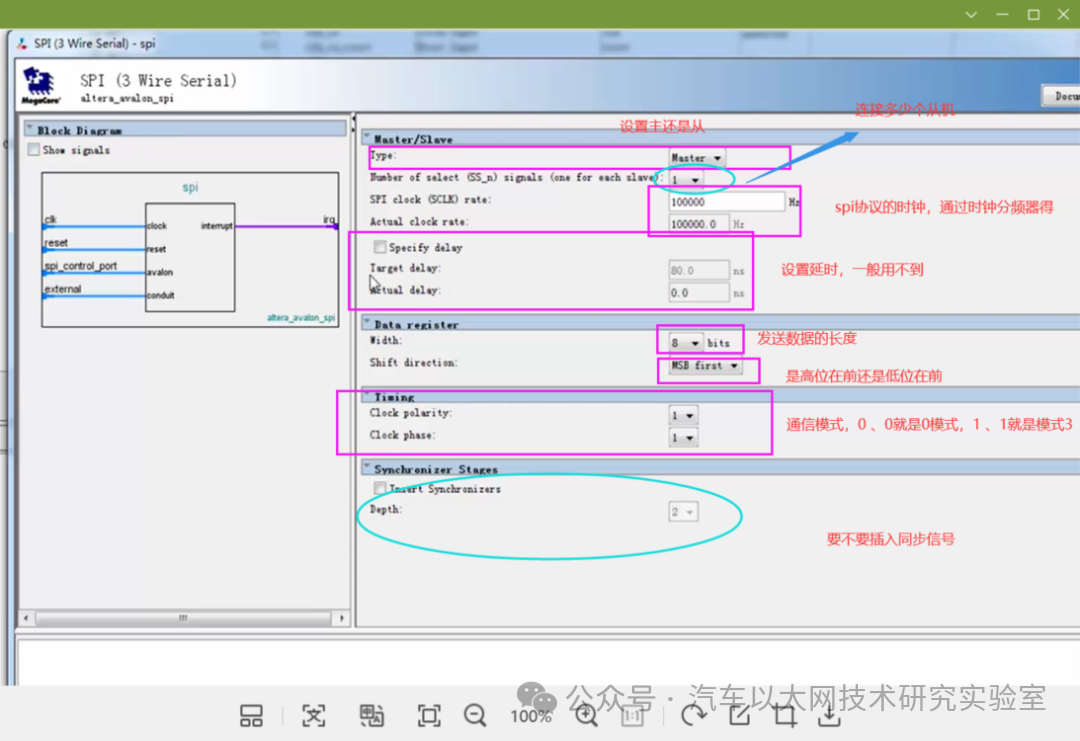Click the spi block diagram title
This screenshot has height=741, width=1080.
click(x=190, y=187)
